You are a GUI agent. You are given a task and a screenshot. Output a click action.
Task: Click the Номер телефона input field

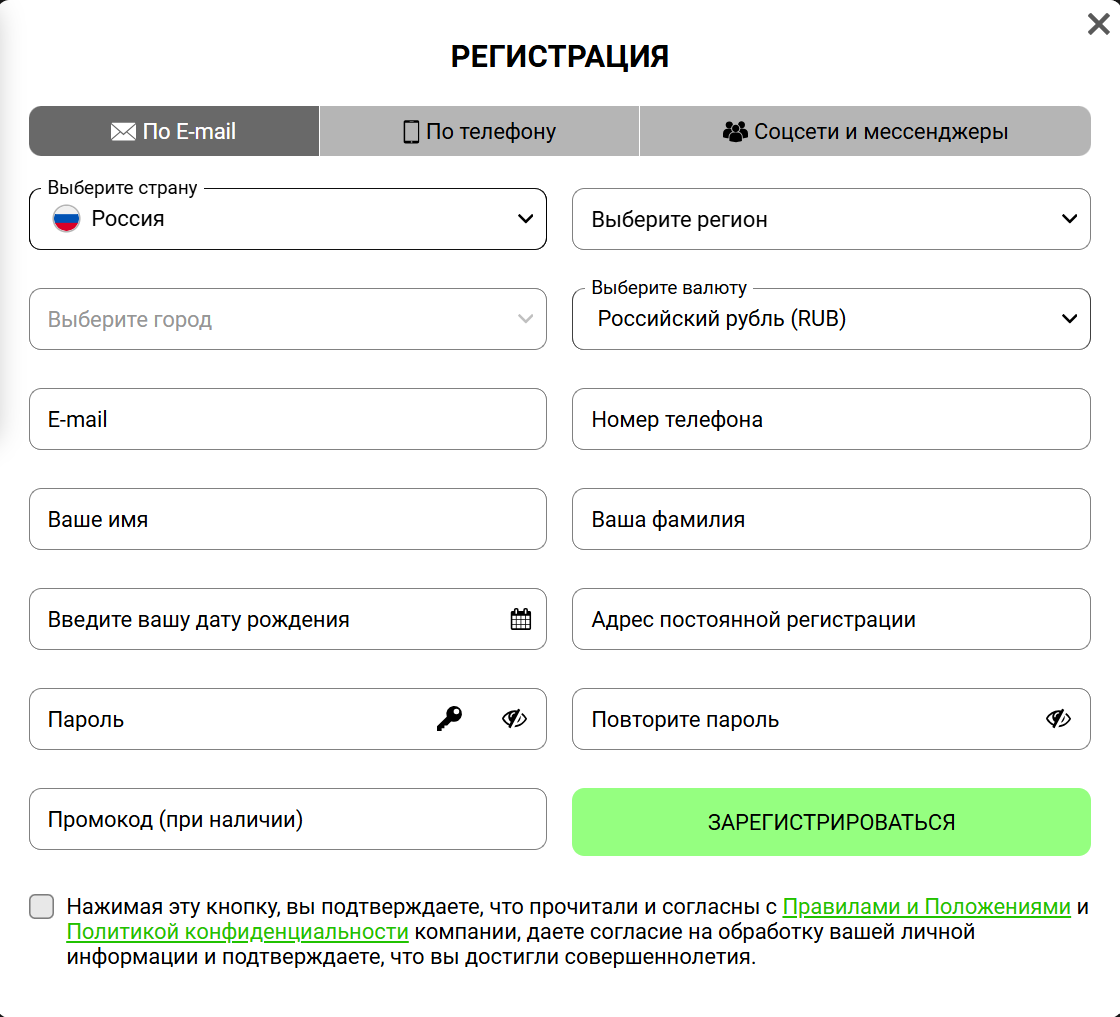(830, 420)
